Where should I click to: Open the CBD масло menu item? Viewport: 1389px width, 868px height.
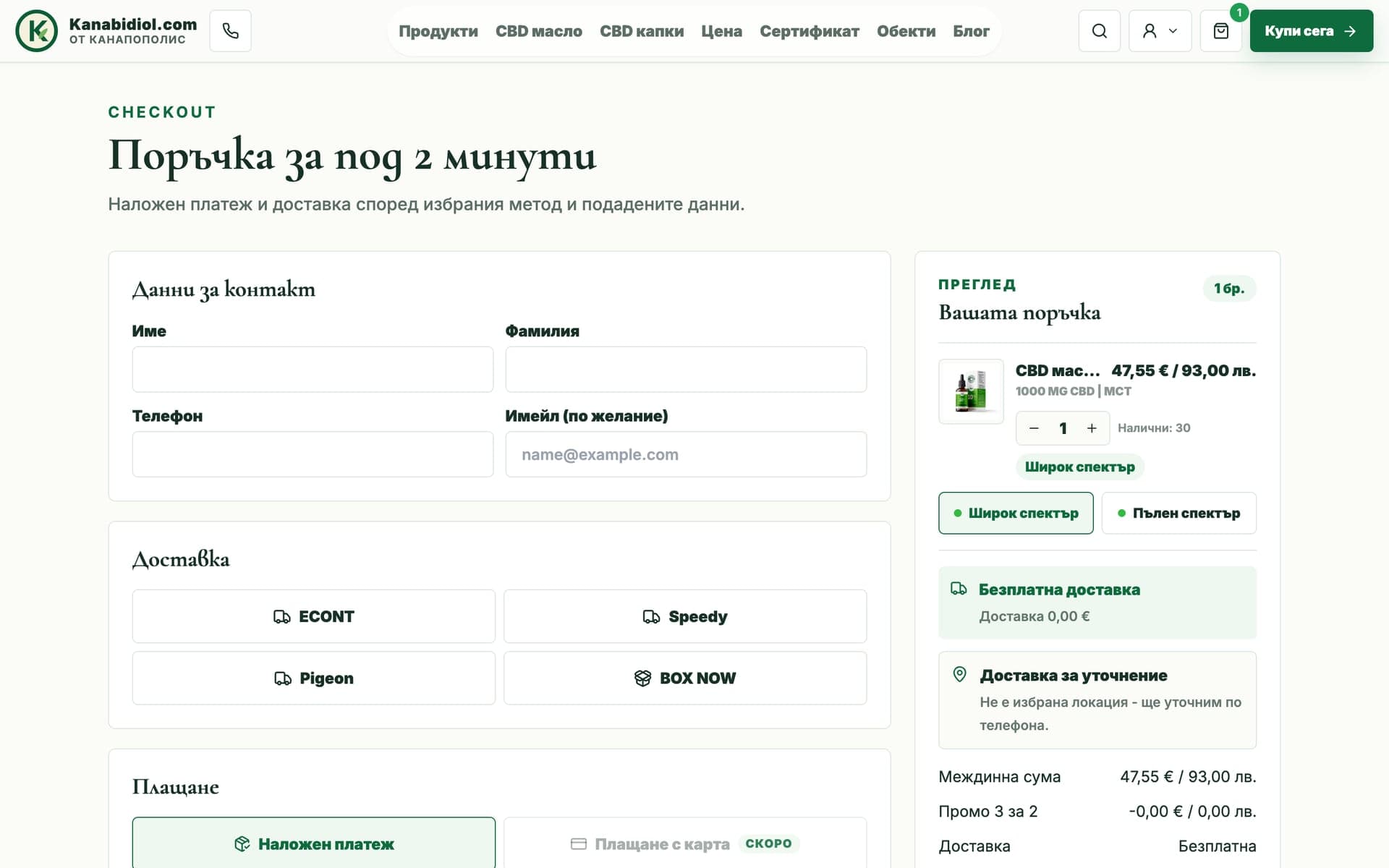click(539, 31)
